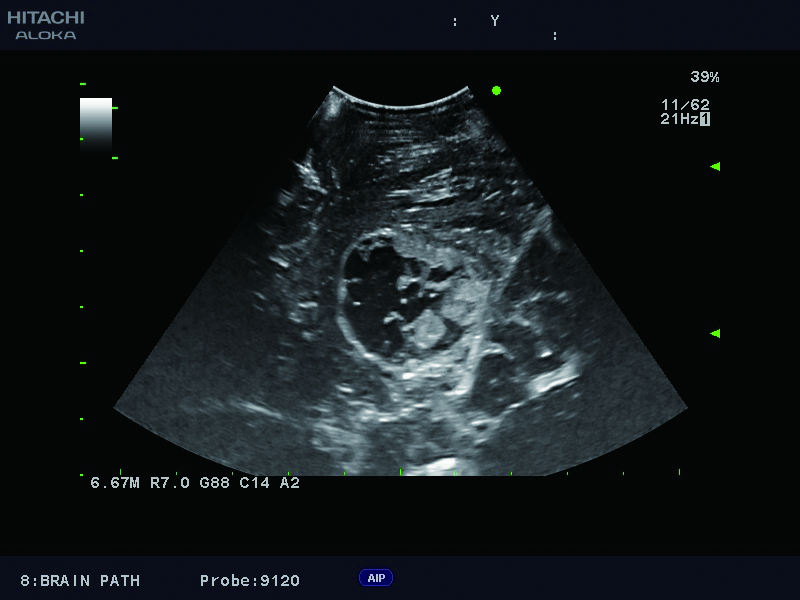This screenshot has height=600, width=800.
Task: Select the frame counter showing 11/62
Action: [x=686, y=103]
